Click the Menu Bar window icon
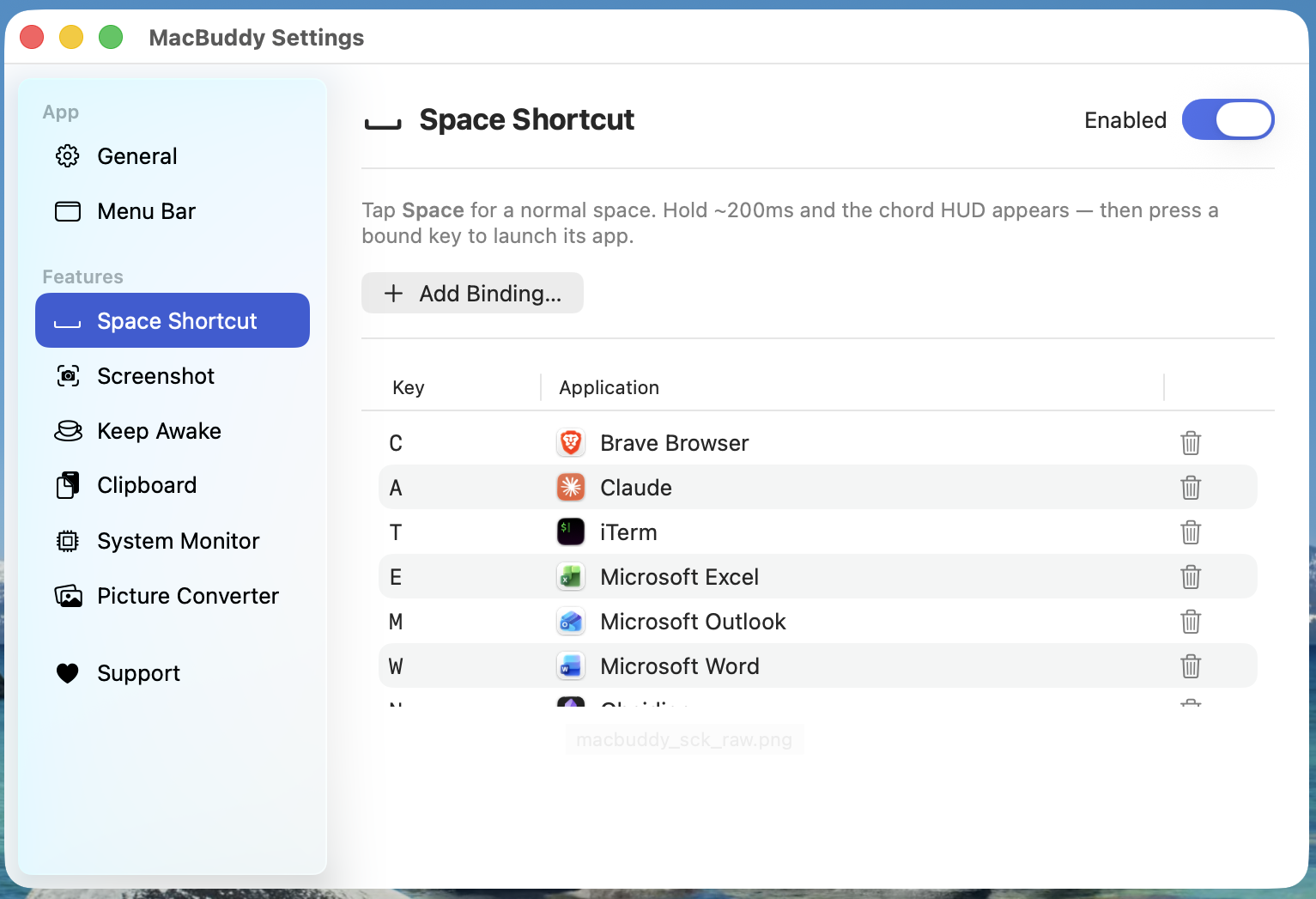Image resolution: width=1316 pixels, height=899 pixels. pyautogui.click(x=68, y=211)
